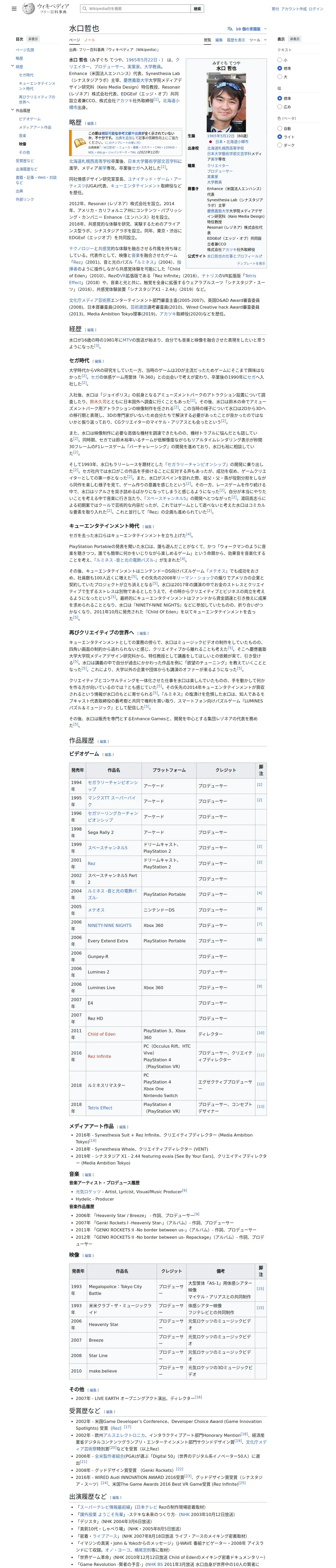Screen dimensions: 336x1568
Task: Open the 鈴木久司 link
Action: tap(98, 402)
